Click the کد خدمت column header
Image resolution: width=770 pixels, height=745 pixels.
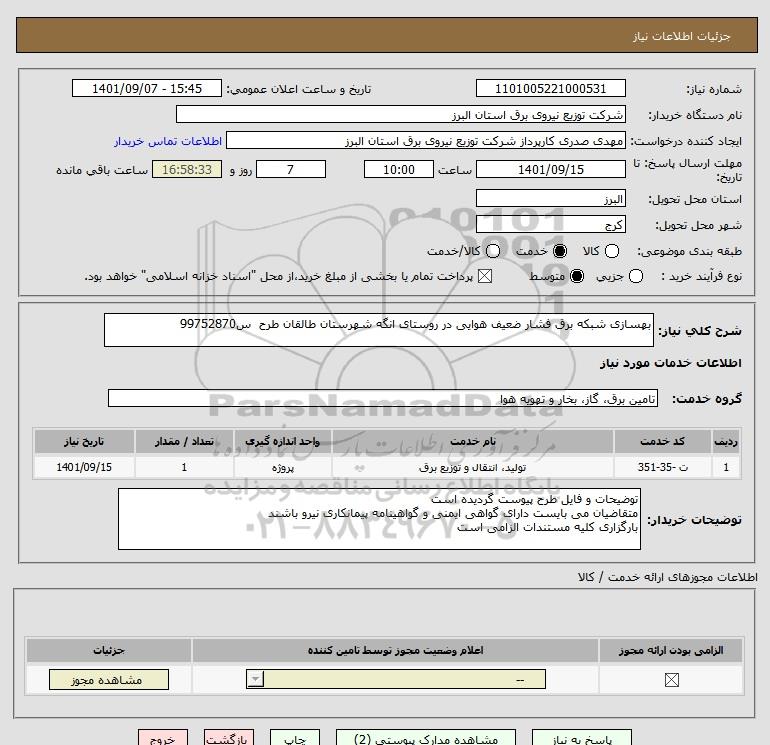point(662,441)
